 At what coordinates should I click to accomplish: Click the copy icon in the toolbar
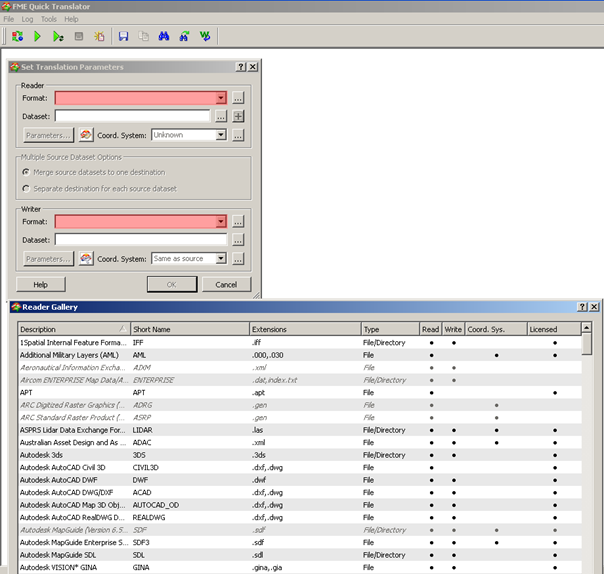pyautogui.click(x=144, y=37)
